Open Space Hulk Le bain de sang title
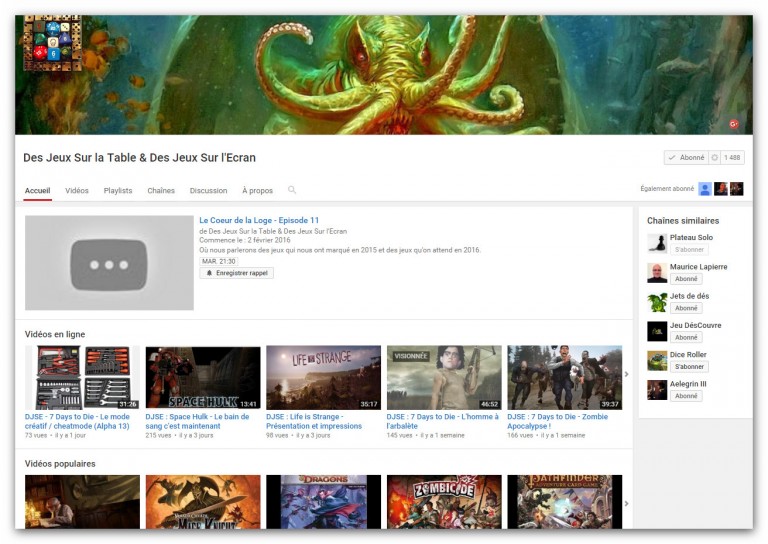 (197, 422)
